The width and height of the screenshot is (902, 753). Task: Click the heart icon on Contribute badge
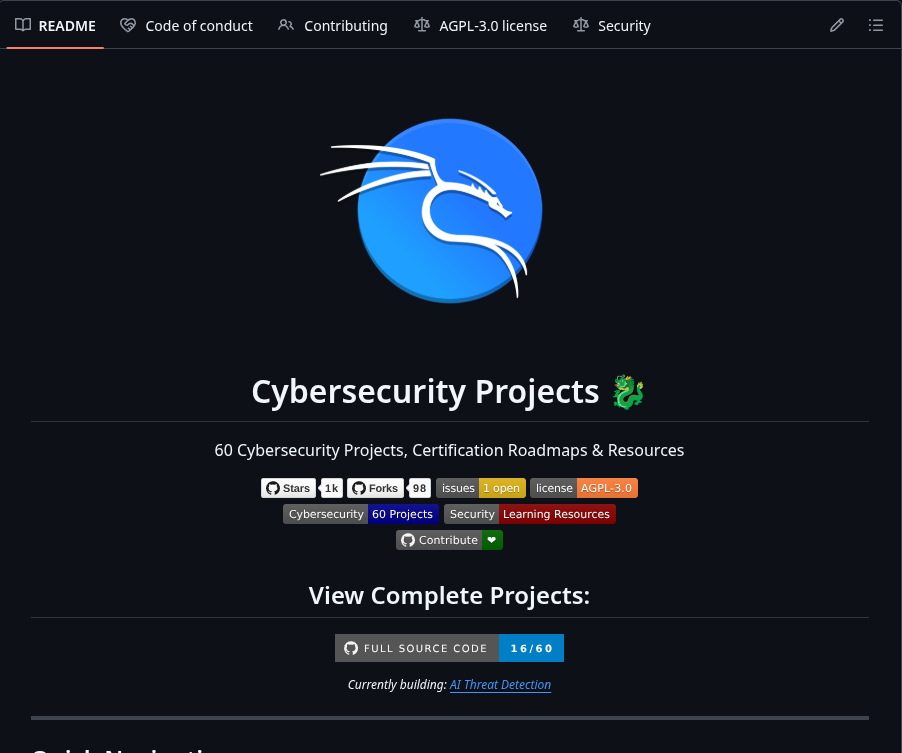[x=491, y=539]
